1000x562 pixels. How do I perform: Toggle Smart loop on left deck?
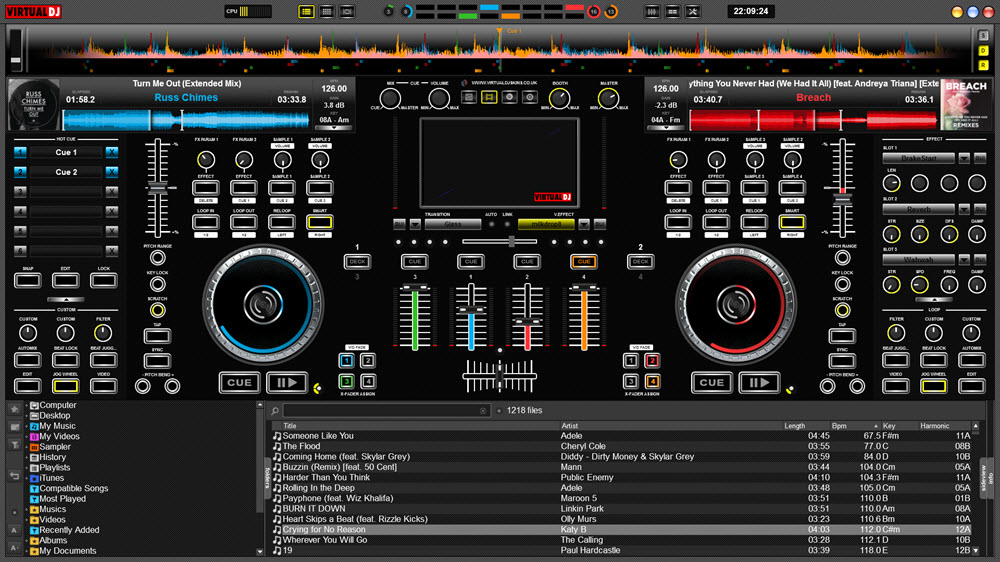click(320, 222)
